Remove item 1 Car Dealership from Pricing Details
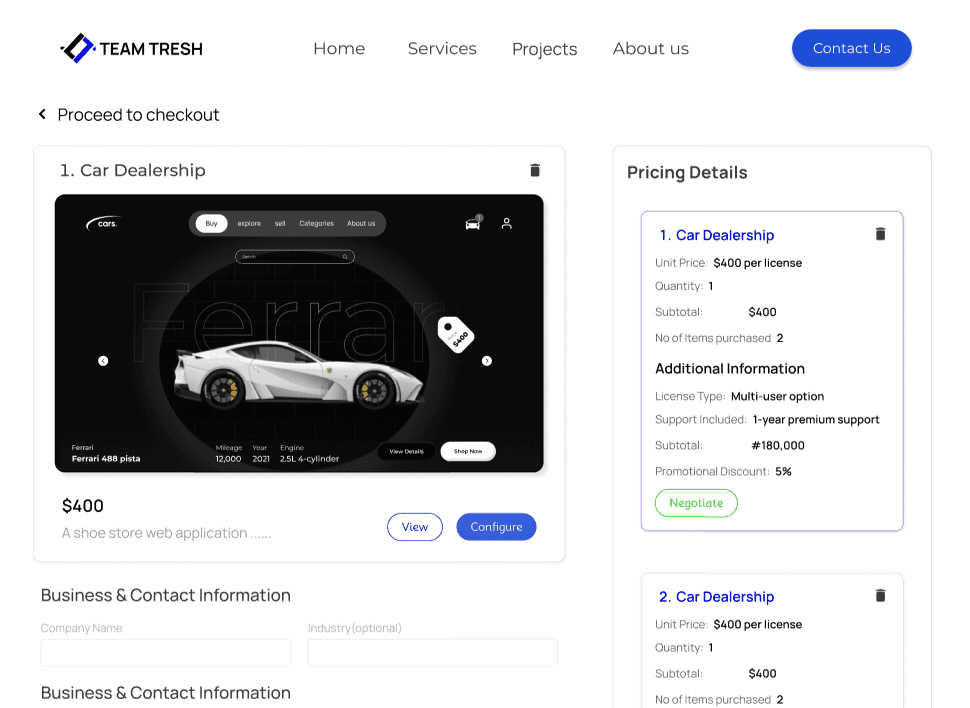The width and height of the screenshot is (970, 708). click(x=880, y=234)
